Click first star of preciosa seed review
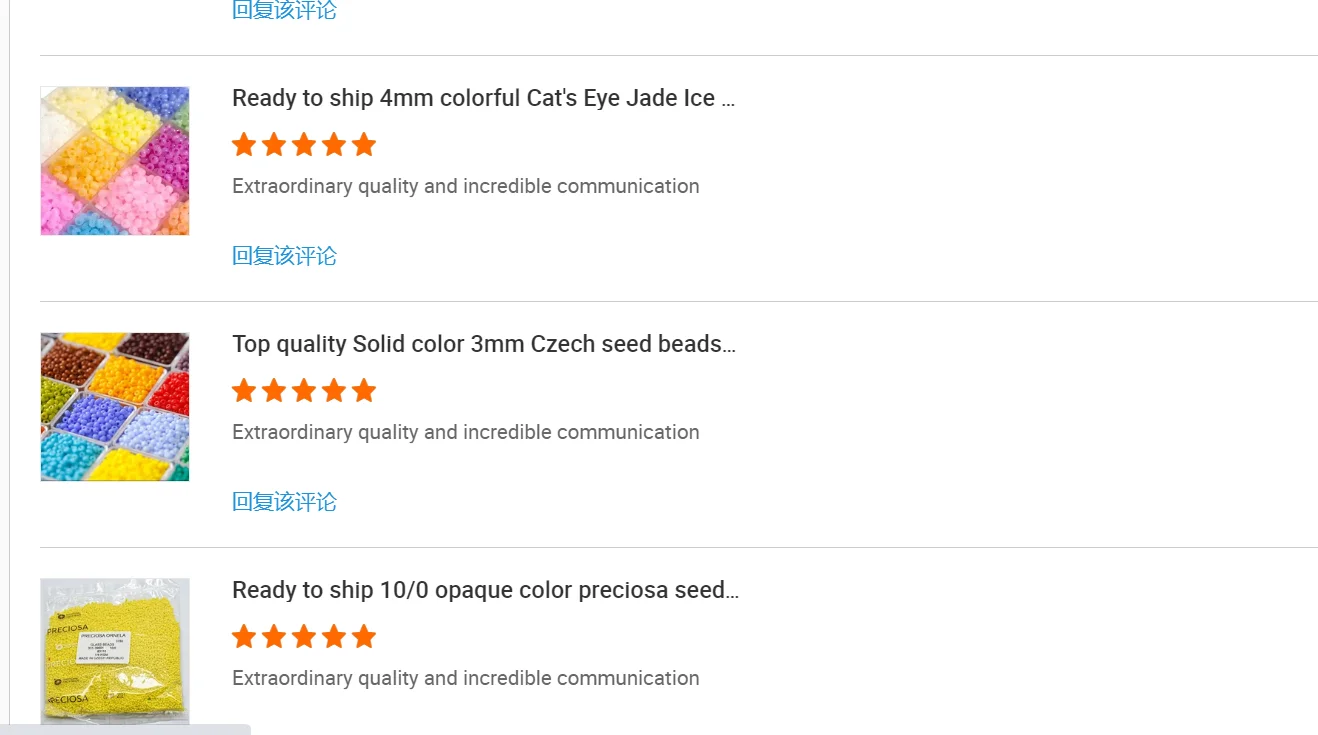1318x735 pixels. 244,637
